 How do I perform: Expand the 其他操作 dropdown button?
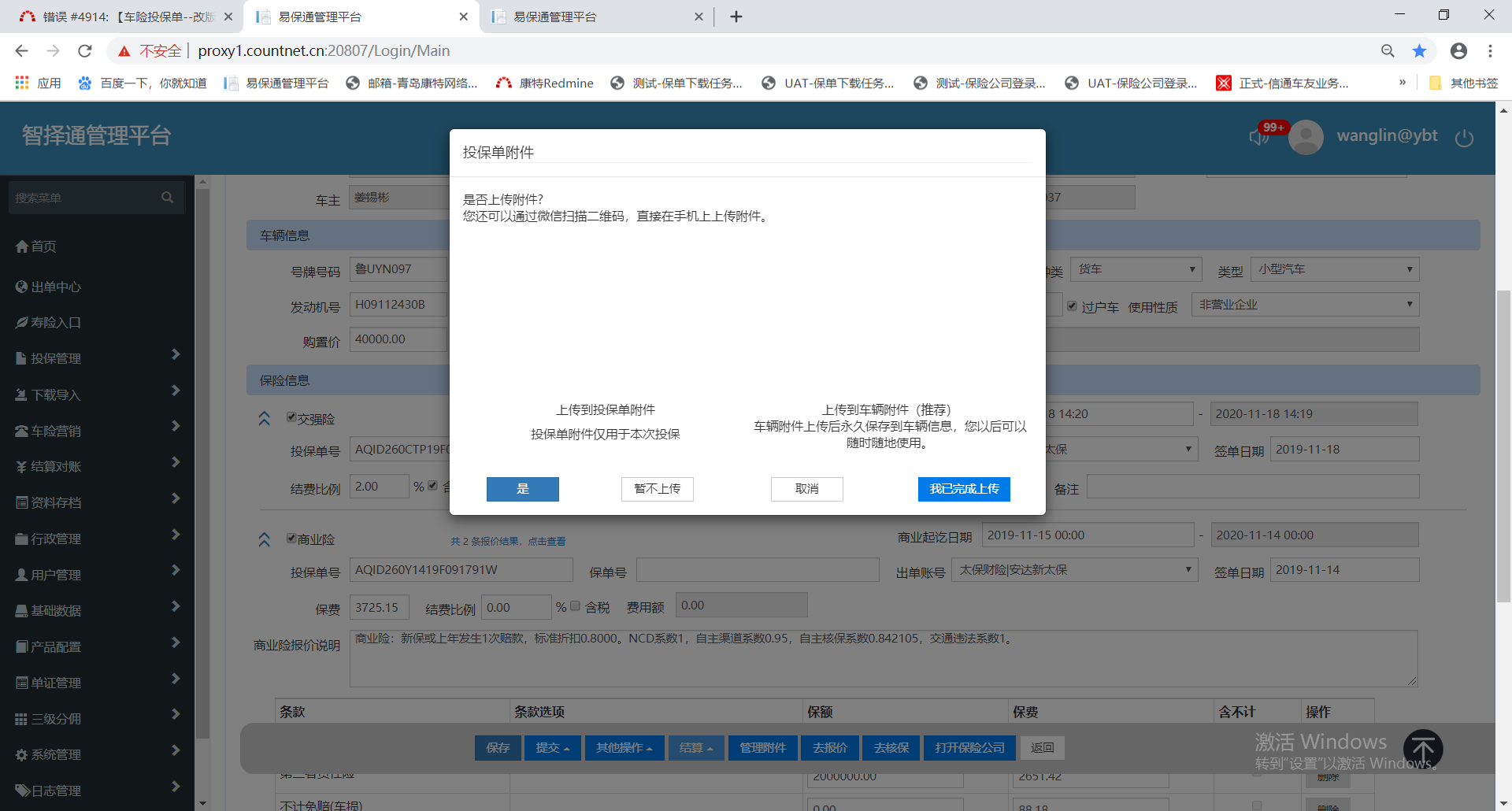tap(624, 748)
